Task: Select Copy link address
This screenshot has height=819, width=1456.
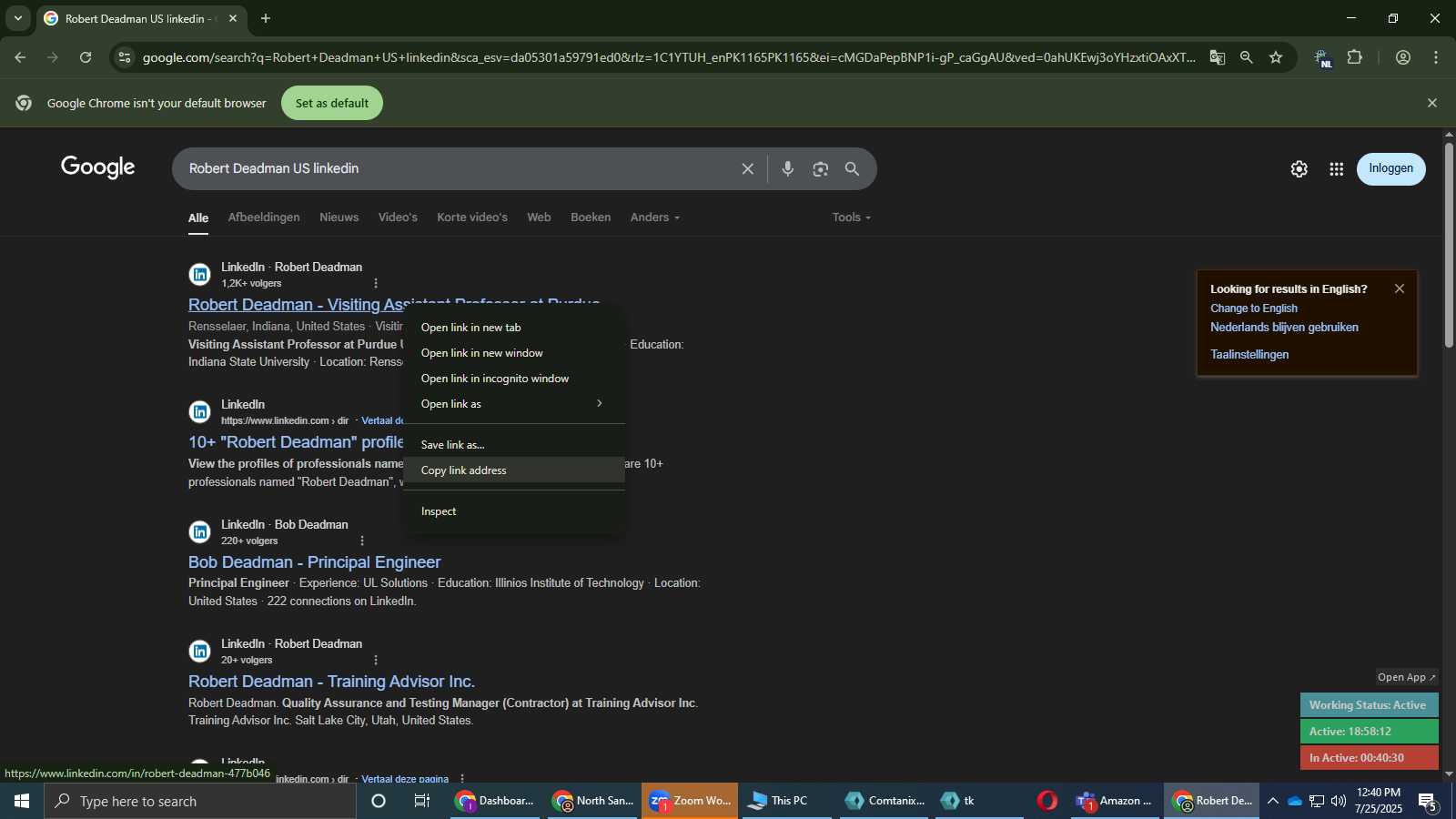Action: click(514, 470)
